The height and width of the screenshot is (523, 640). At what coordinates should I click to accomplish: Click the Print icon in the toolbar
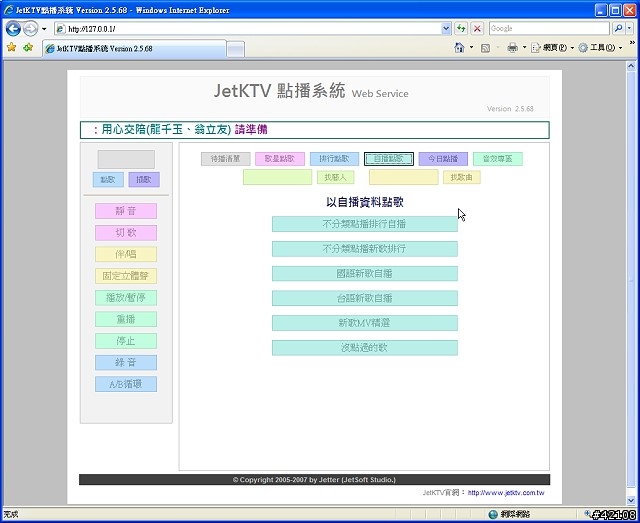click(512, 48)
